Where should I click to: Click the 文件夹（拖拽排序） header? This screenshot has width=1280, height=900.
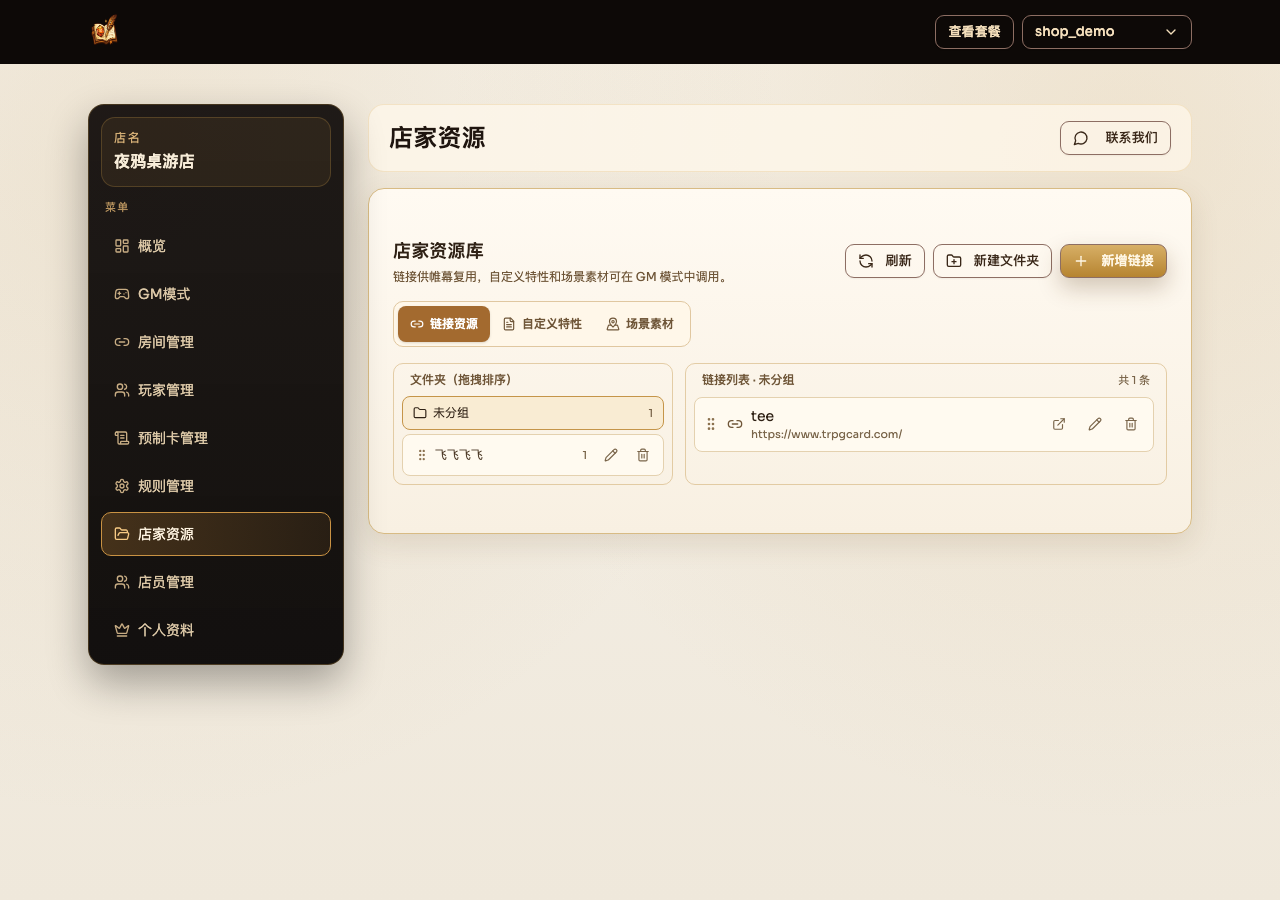coord(461,380)
